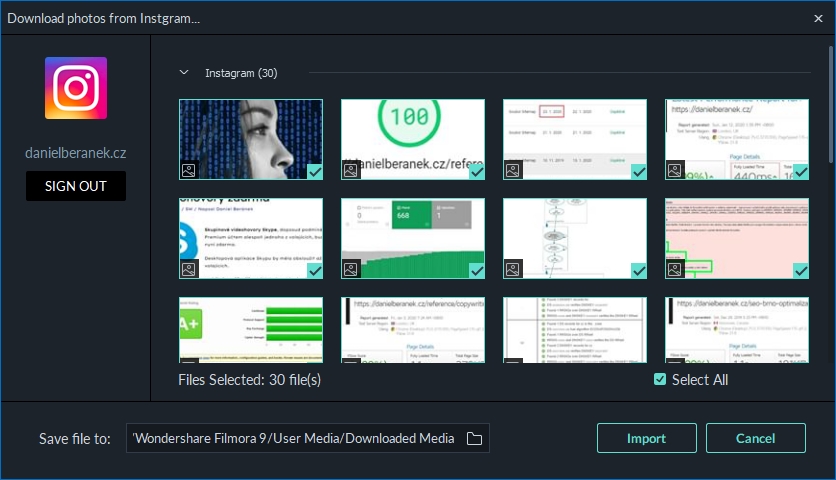Click the SIGN OUT button
The height and width of the screenshot is (480, 836).
76,186
